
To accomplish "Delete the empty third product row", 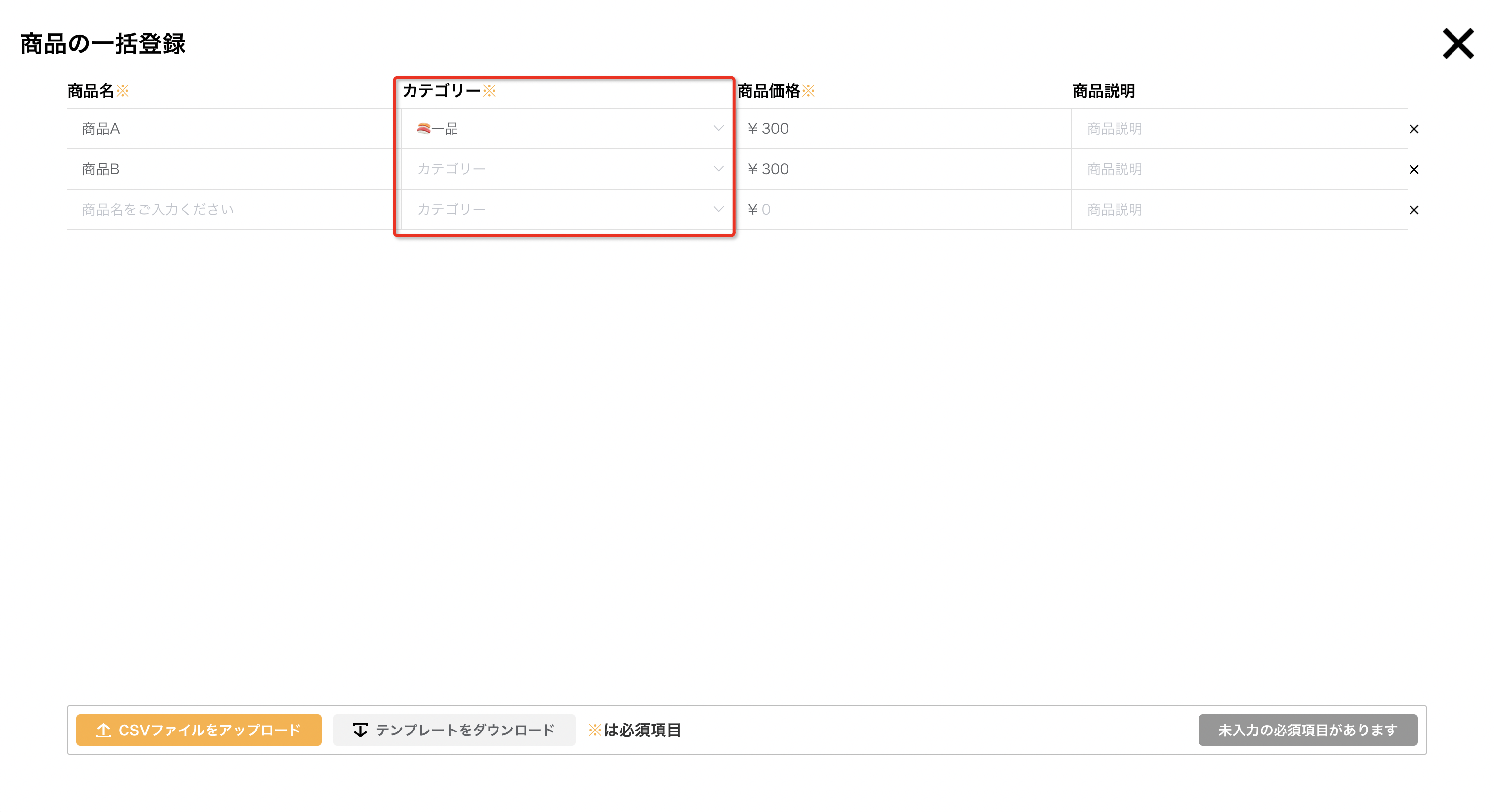I will pyautogui.click(x=1413, y=210).
